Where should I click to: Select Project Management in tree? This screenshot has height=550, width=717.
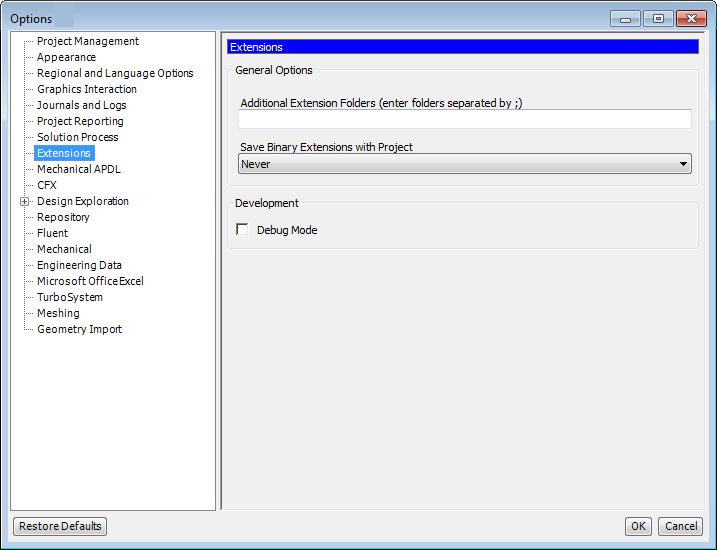point(88,41)
